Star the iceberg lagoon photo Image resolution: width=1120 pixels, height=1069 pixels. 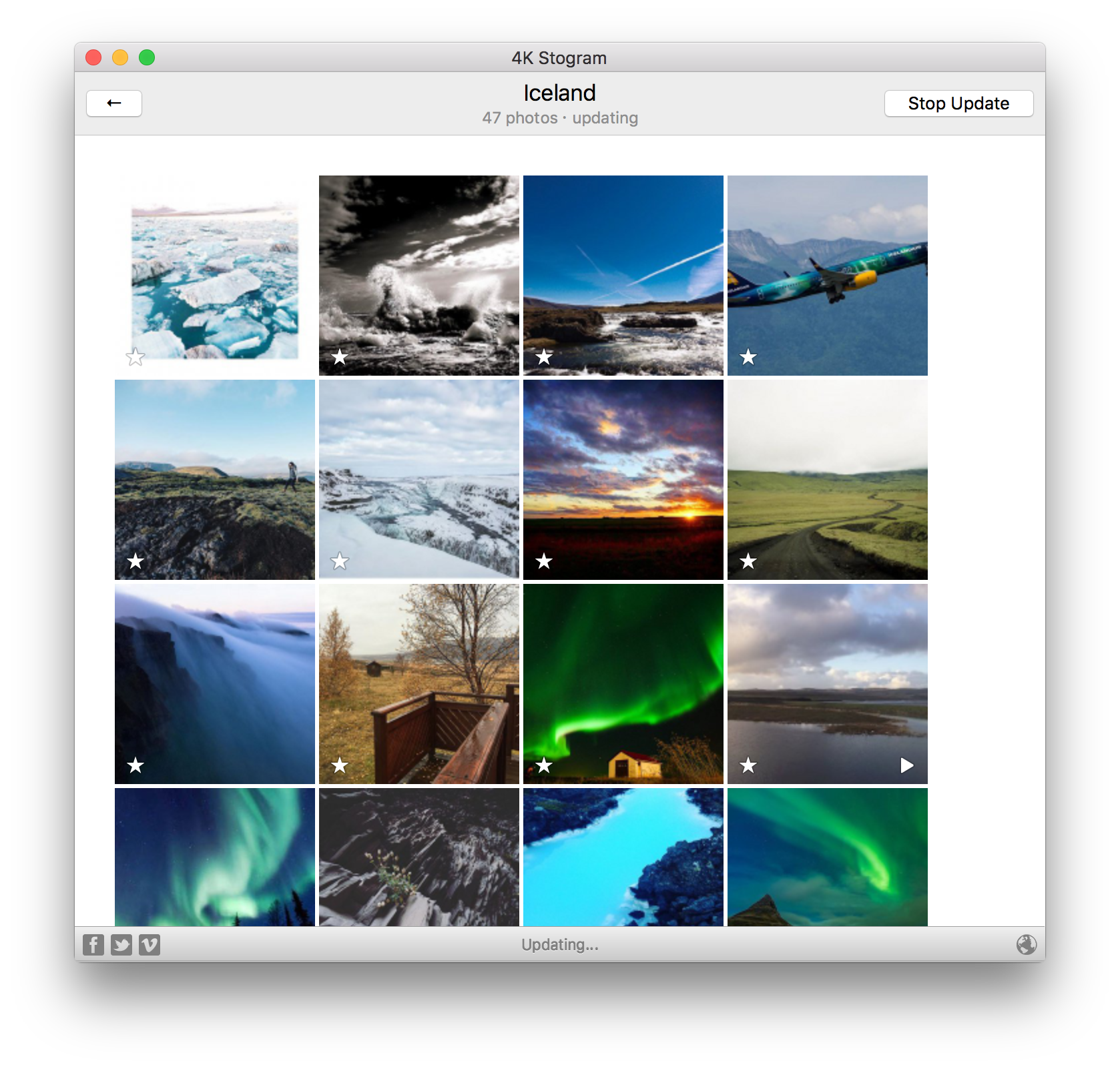135,358
